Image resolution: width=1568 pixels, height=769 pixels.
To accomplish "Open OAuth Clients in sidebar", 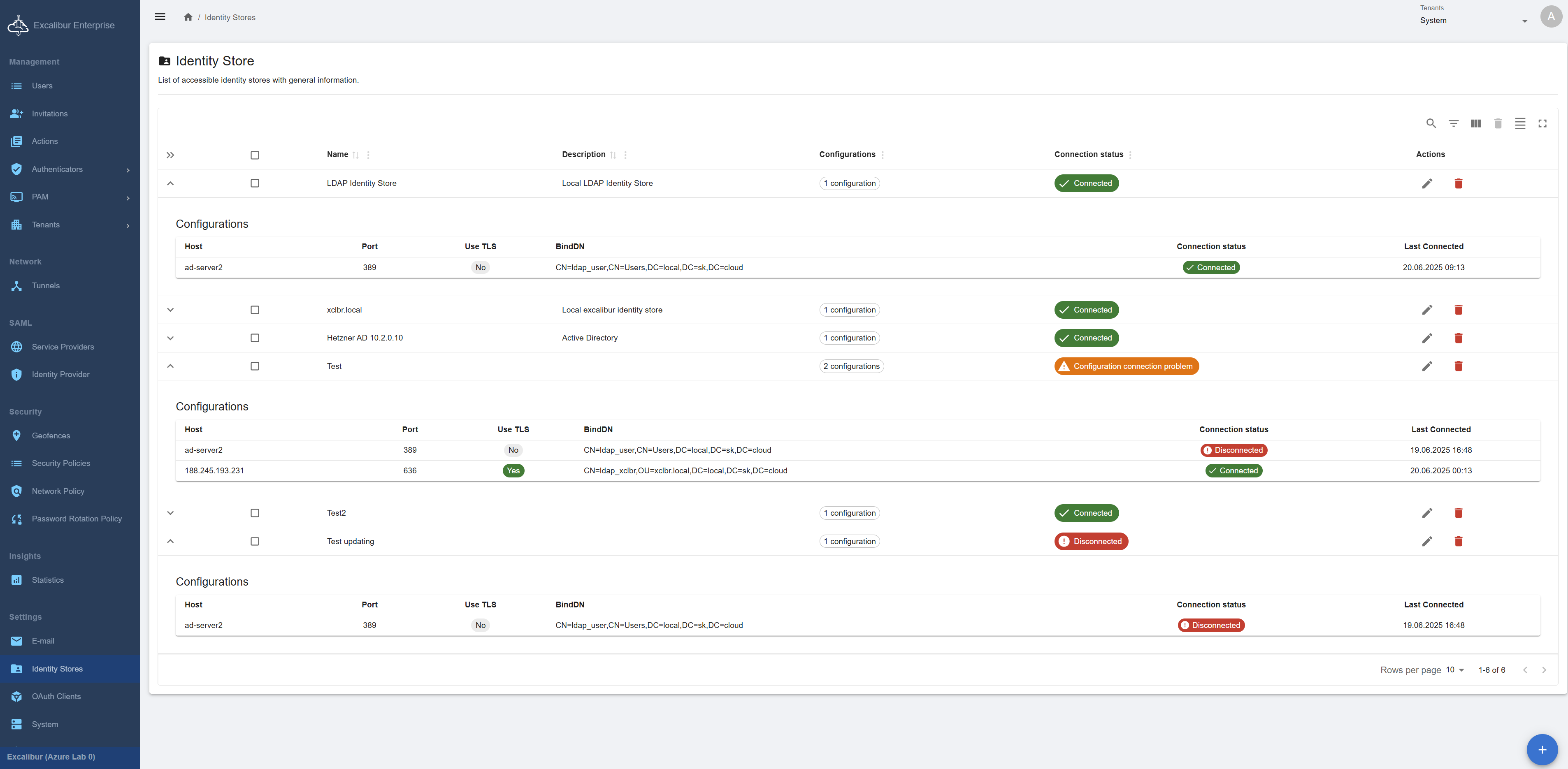I will pos(56,697).
